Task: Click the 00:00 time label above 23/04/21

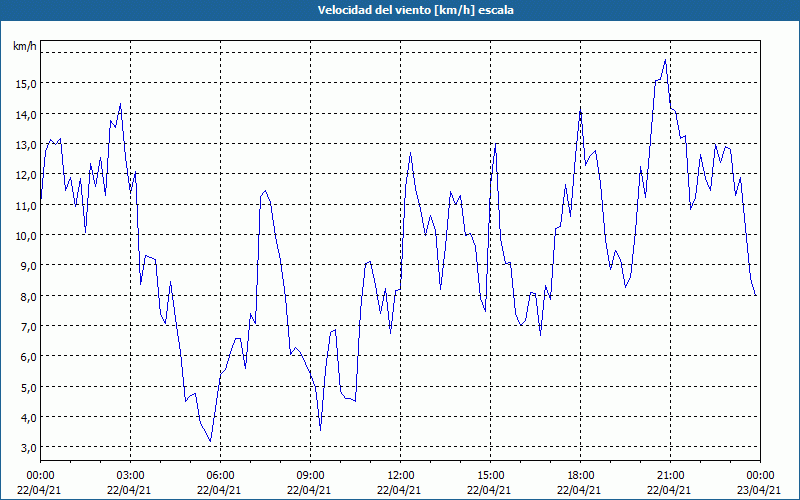Action: 760,476
